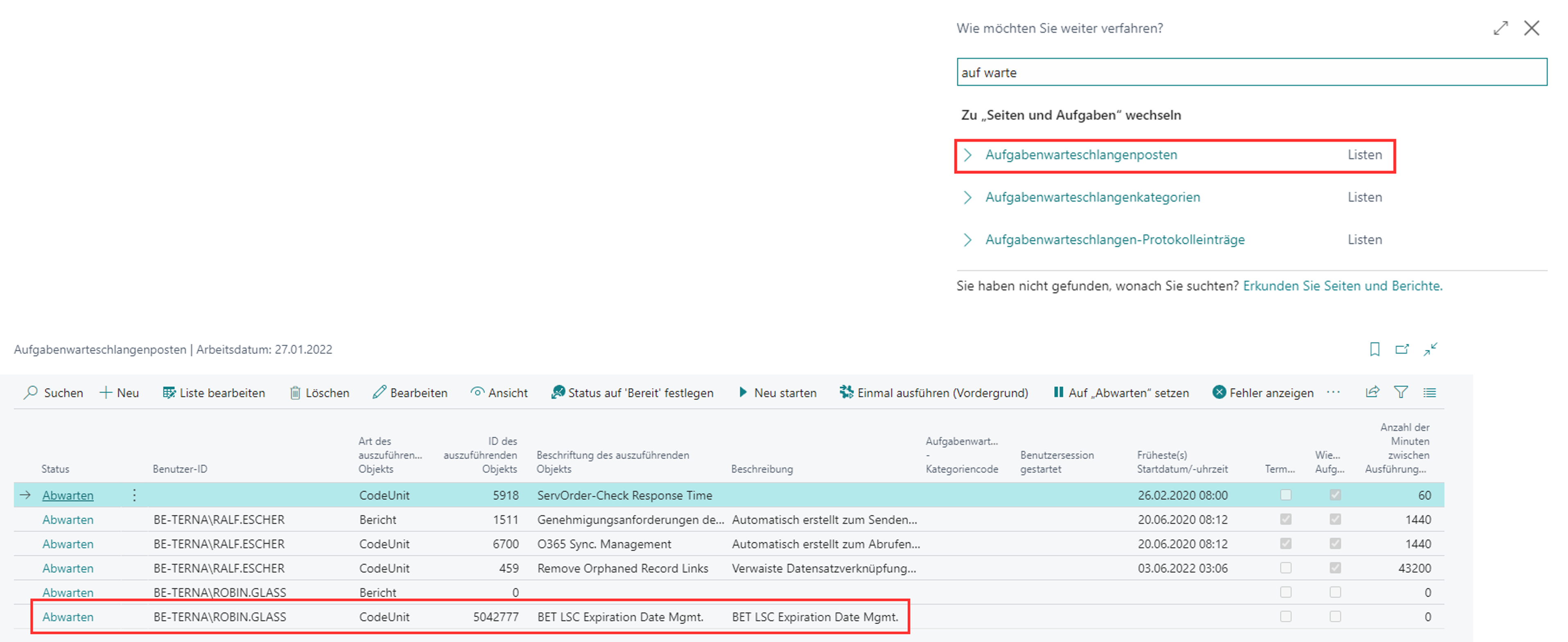Open page in new window icon
This screenshot has height=642, width=1568.
click(1402, 349)
